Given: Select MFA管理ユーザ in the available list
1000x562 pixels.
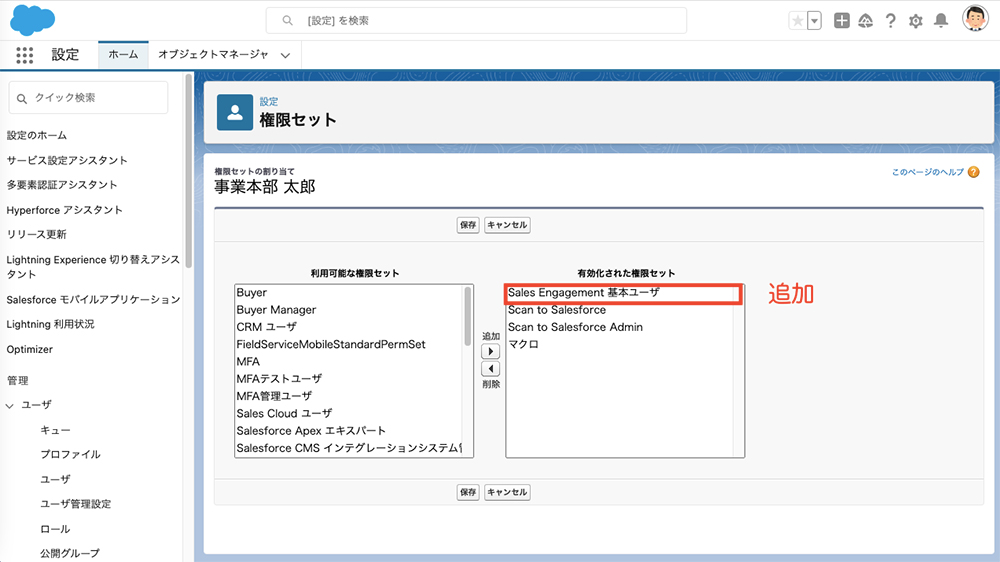Looking at the screenshot, I should 274,396.
